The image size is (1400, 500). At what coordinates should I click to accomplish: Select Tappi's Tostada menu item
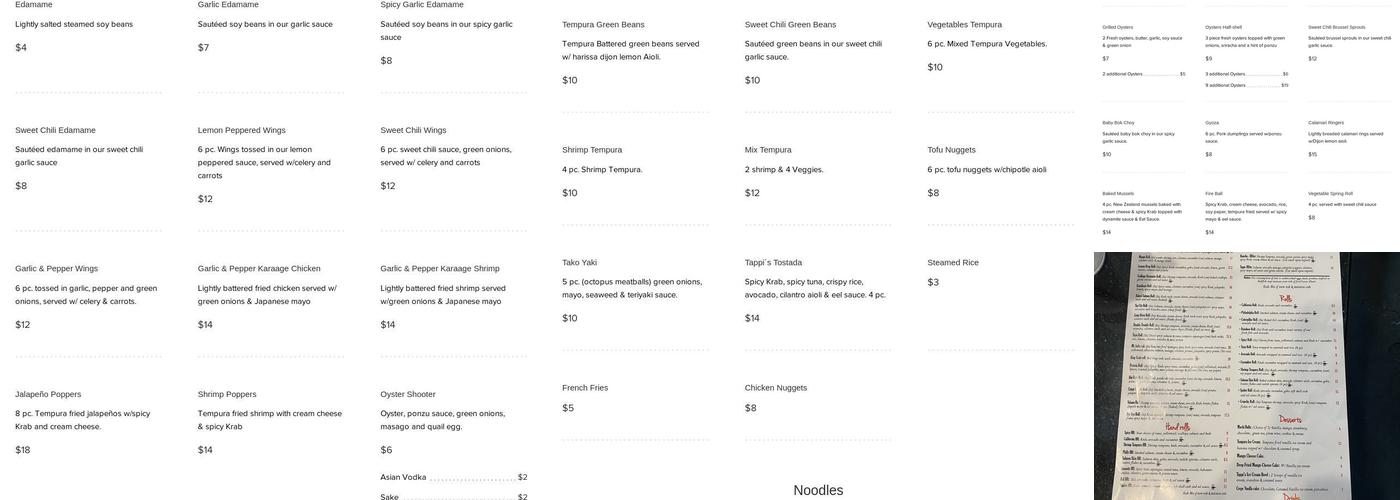(x=773, y=262)
